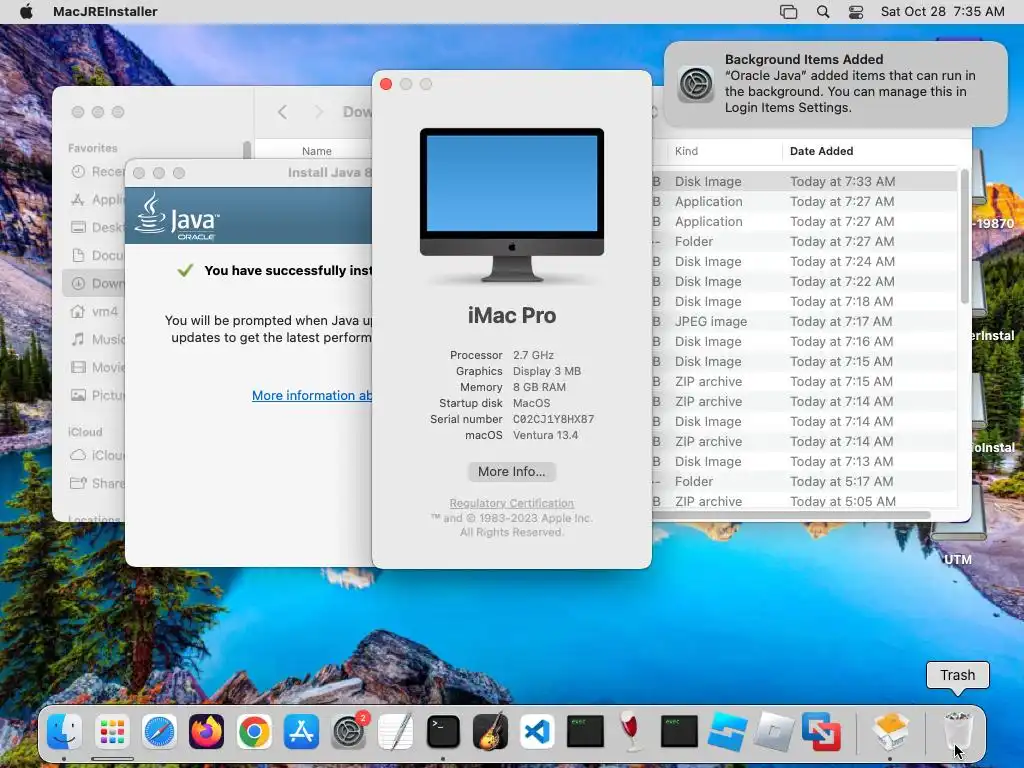Click the Stage Manager windows icon in menu bar
This screenshot has width=1024, height=768.
click(788, 12)
